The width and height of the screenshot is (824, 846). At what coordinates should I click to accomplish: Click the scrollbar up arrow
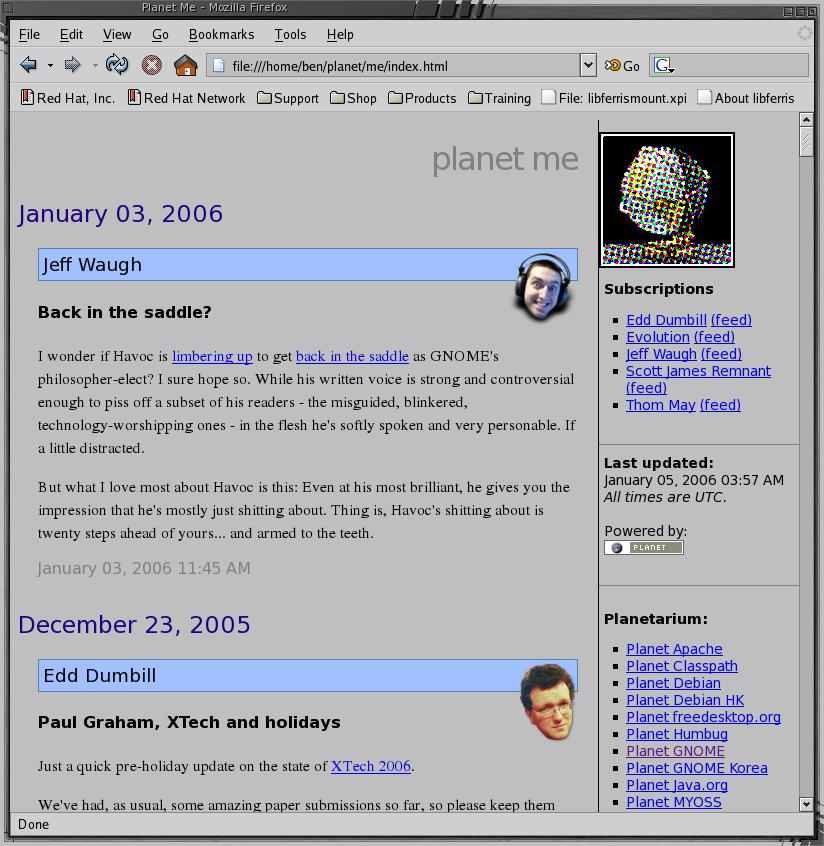[806, 119]
